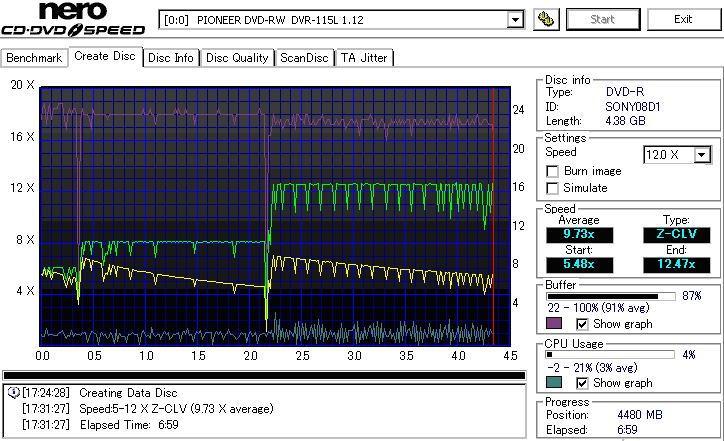Click the Nero CD-DVD Speed logo
Screen dimensions: 724x441
click(77, 21)
